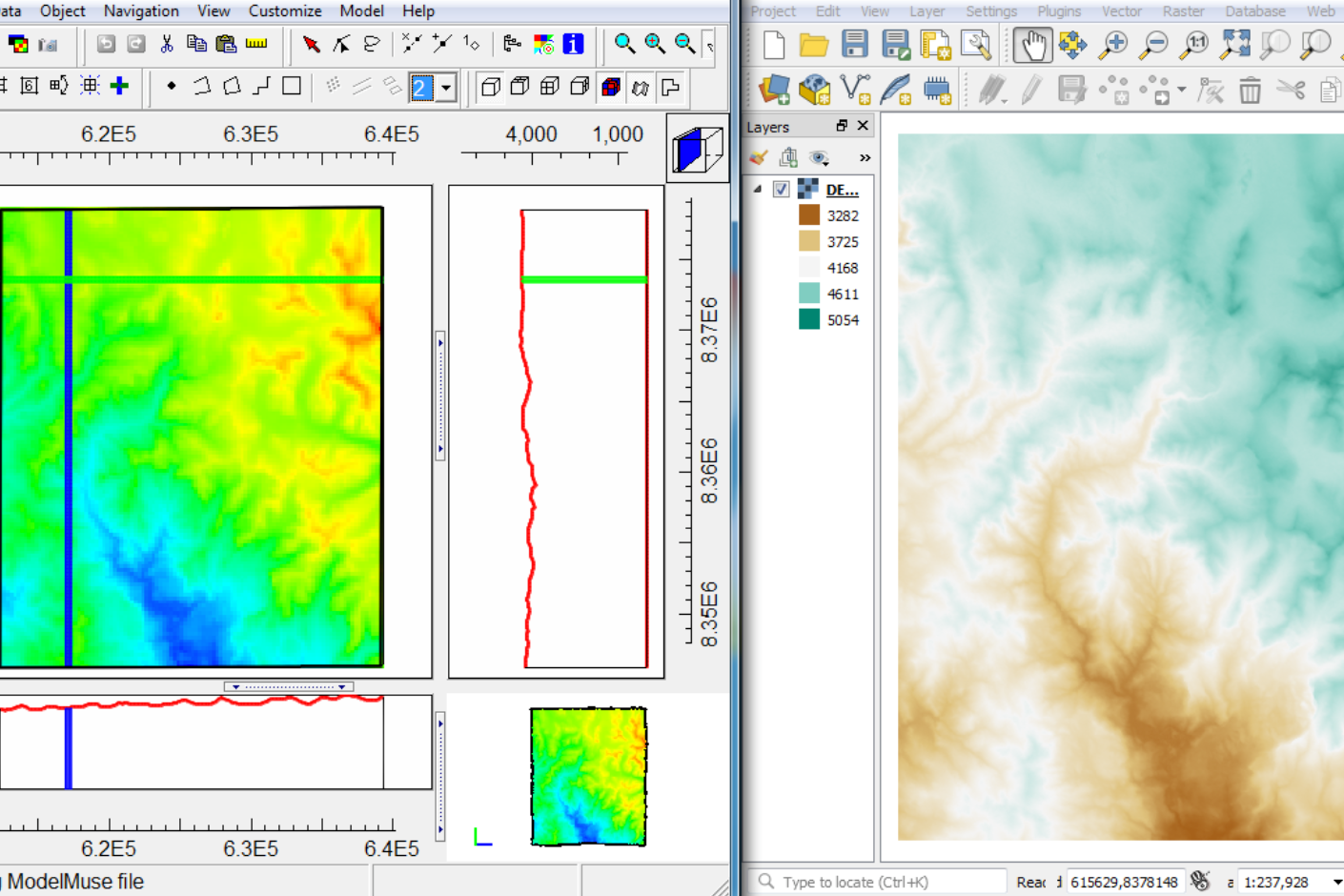The height and width of the screenshot is (896, 1344).
Task: Click the Type to locate search field
Action: click(878, 882)
